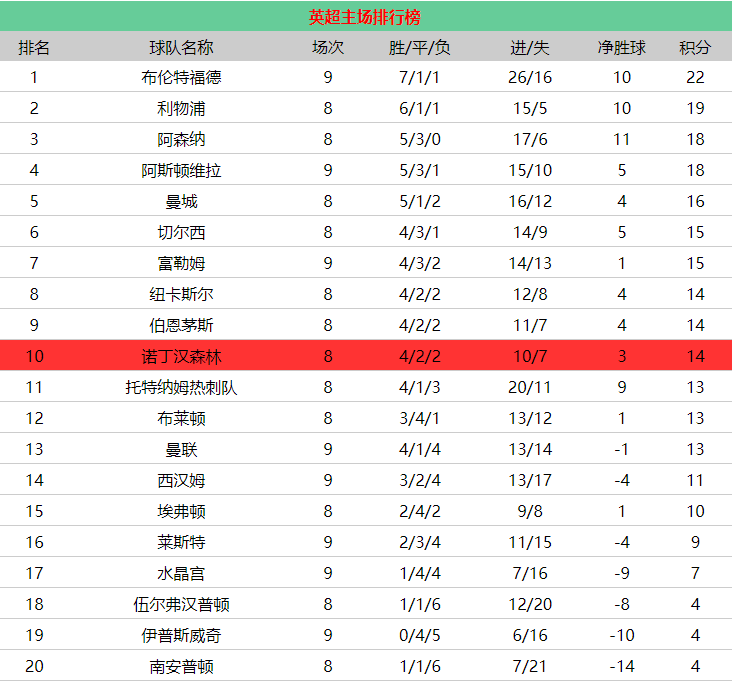Click the -14 goal difference cell
Viewport: 734px width, 682px height.
[x=622, y=666]
